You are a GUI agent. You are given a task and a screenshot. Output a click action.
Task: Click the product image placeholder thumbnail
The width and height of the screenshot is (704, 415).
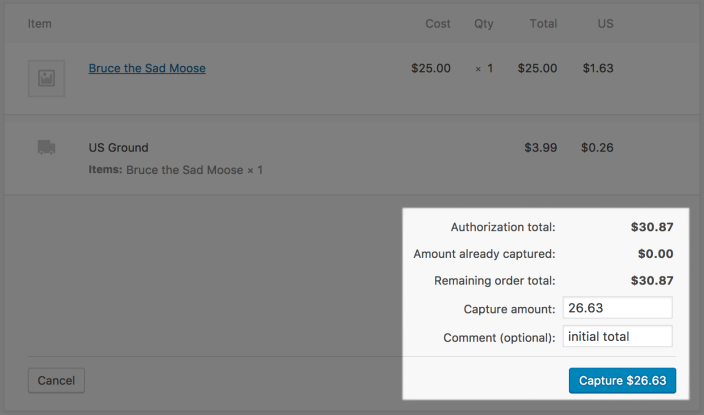point(46,78)
